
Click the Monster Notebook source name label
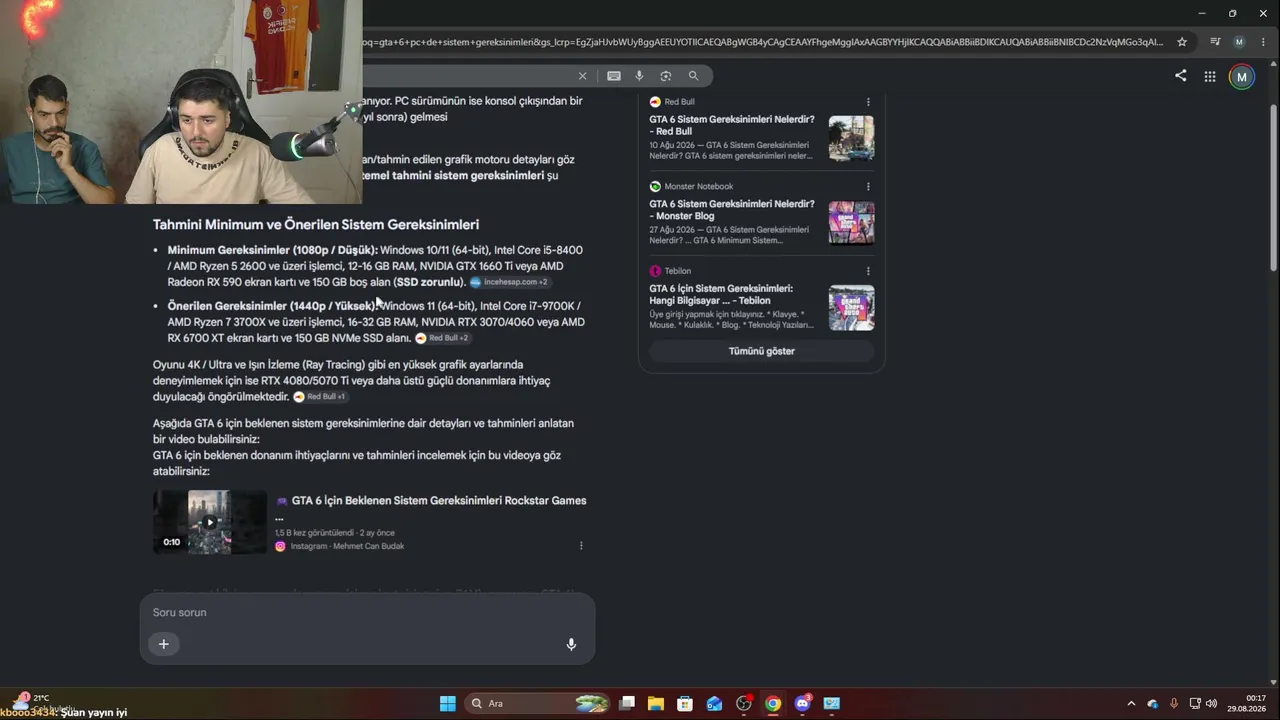click(x=698, y=186)
